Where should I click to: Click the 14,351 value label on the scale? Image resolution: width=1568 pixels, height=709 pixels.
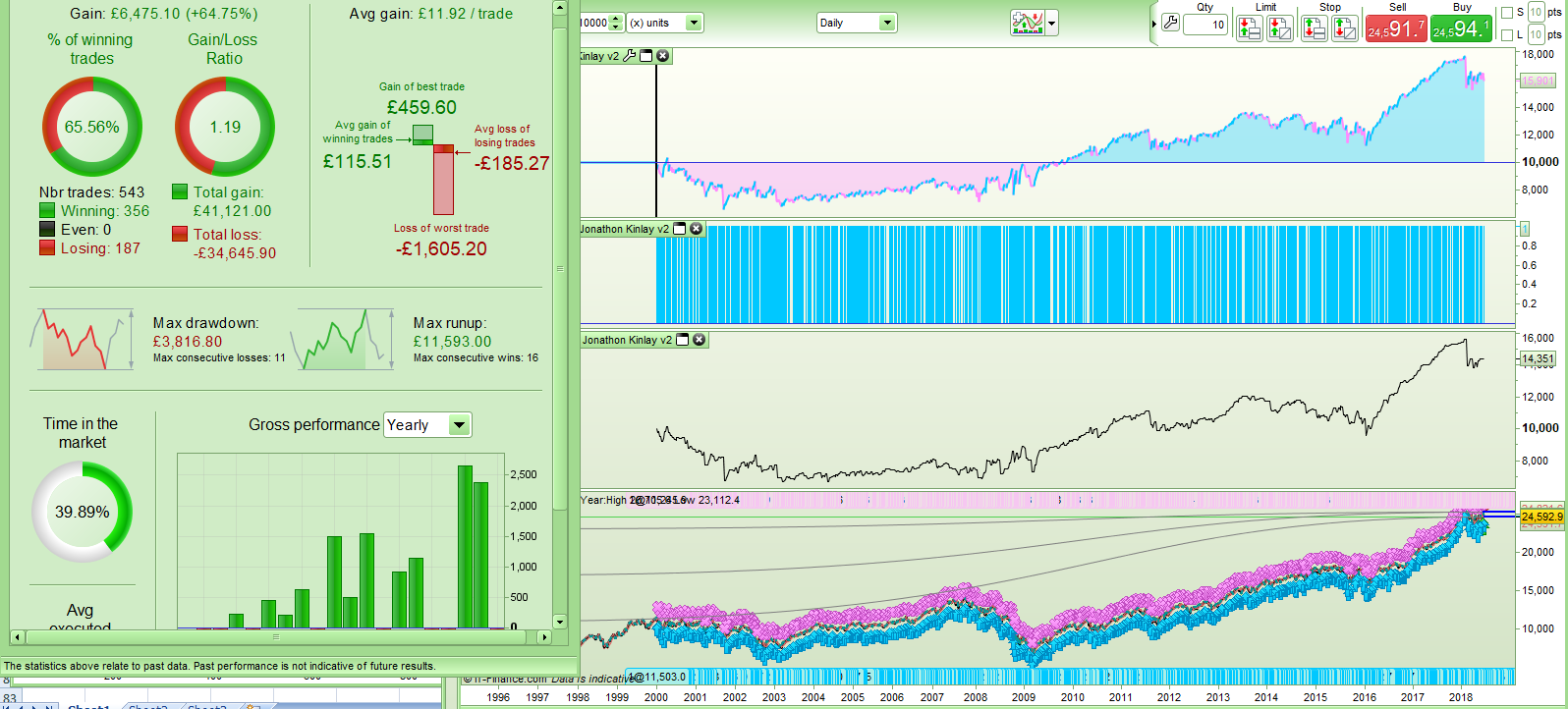click(x=1539, y=359)
